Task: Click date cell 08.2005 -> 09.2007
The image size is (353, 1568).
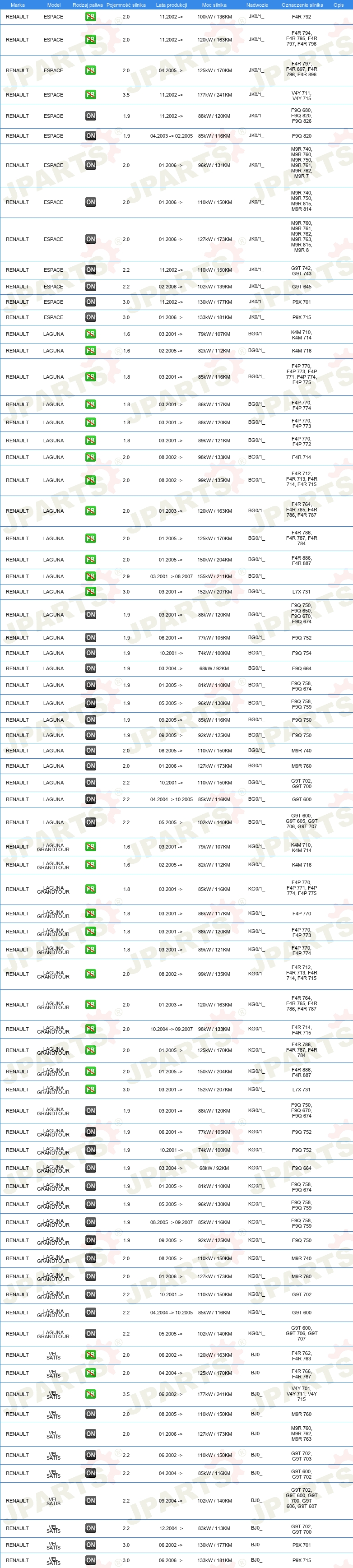Action: click(x=172, y=1222)
